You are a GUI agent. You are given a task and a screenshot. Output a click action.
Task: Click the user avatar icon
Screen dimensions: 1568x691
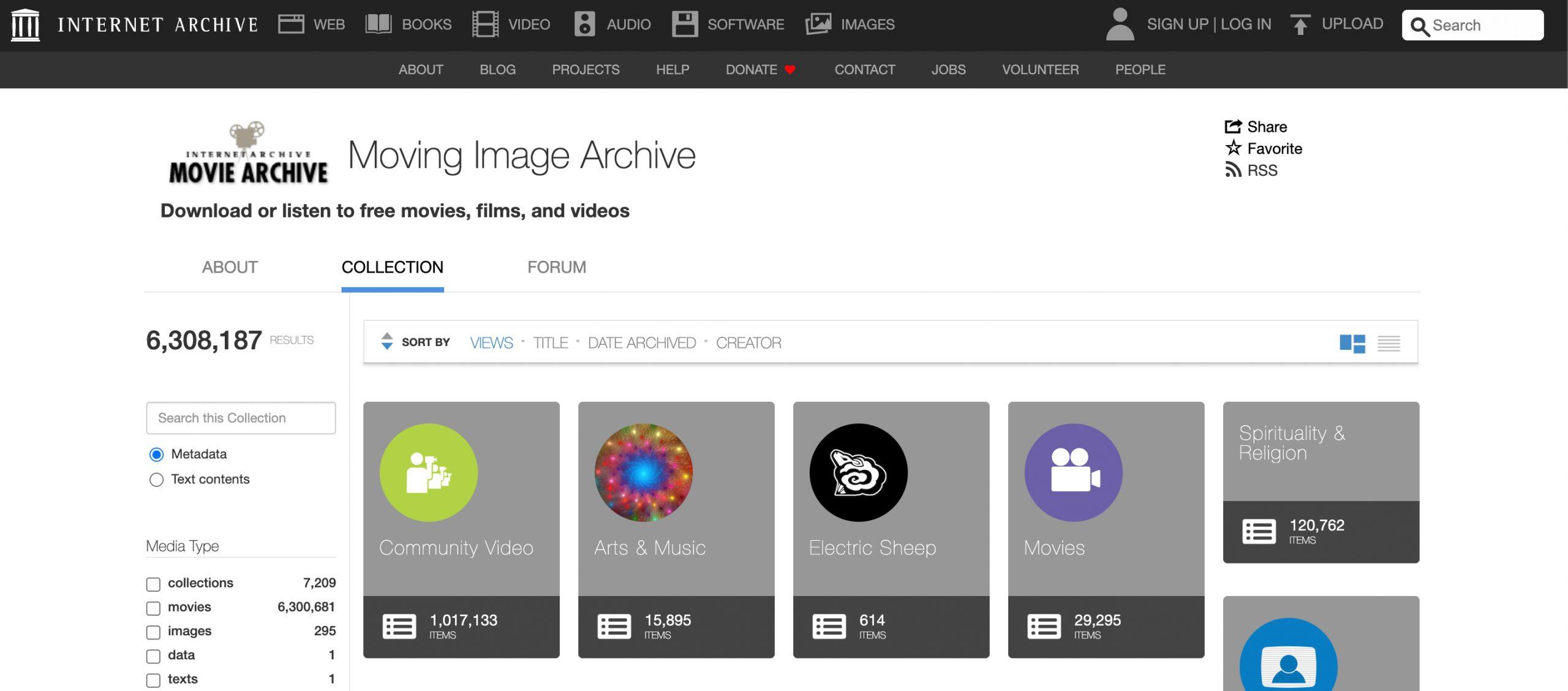coord(1120,25)
